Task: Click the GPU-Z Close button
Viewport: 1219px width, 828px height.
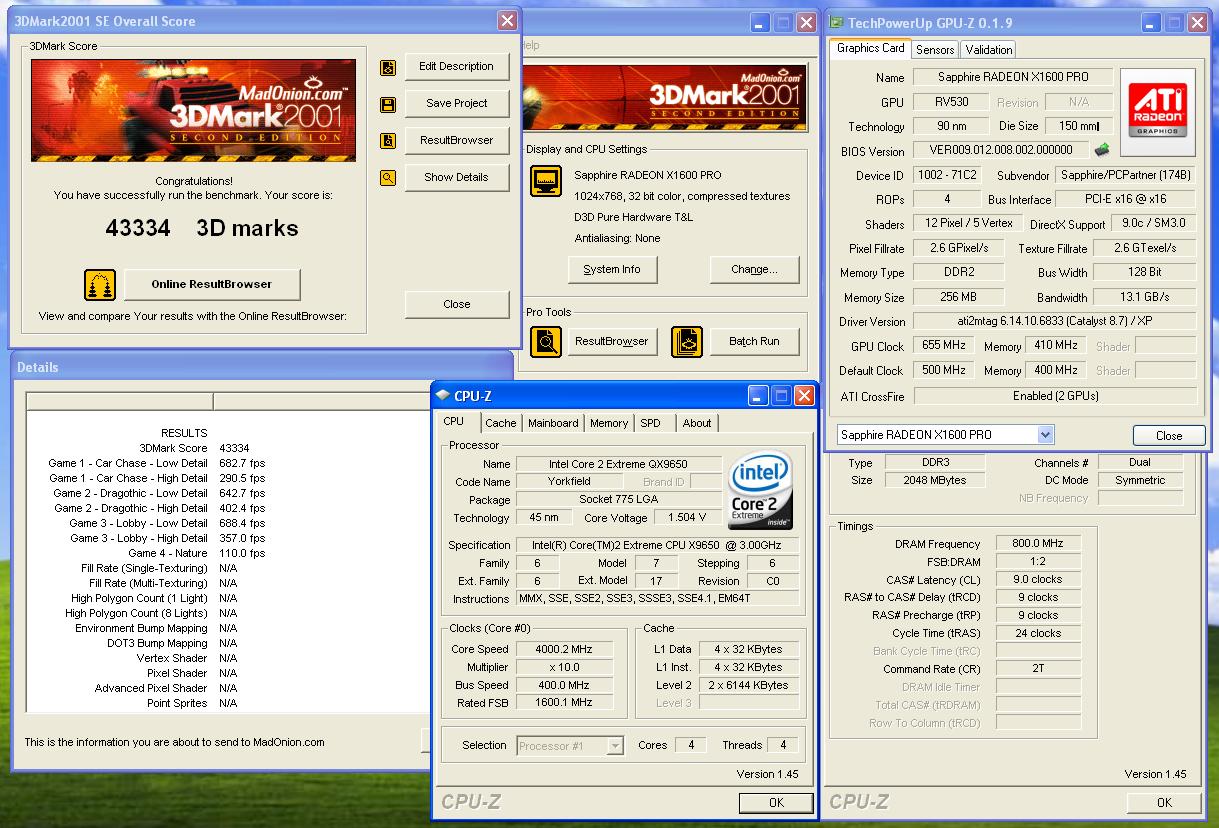Action: 1169,436
